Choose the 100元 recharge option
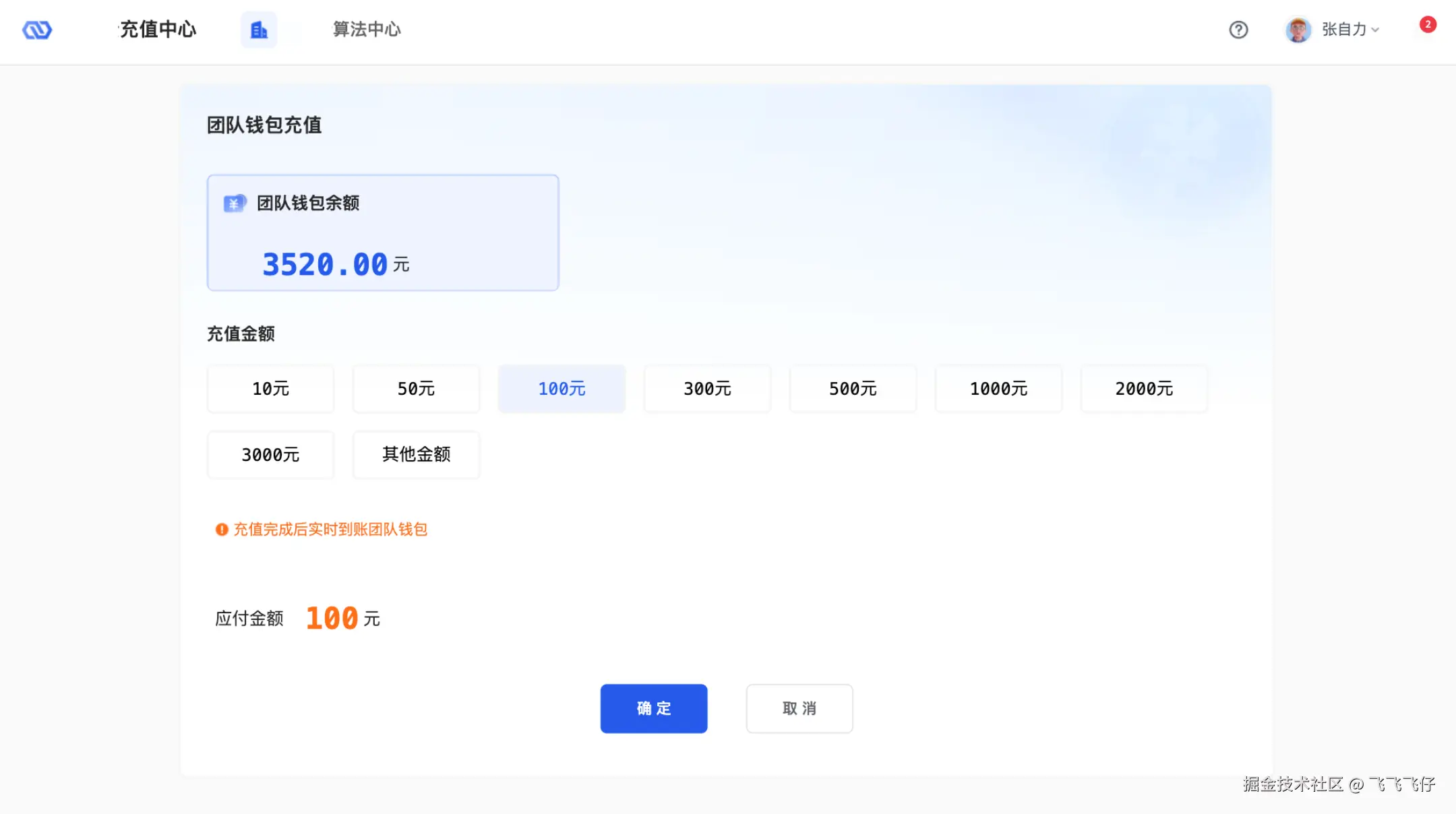Viewport: 1456px width, 814px height. (562, 389)
